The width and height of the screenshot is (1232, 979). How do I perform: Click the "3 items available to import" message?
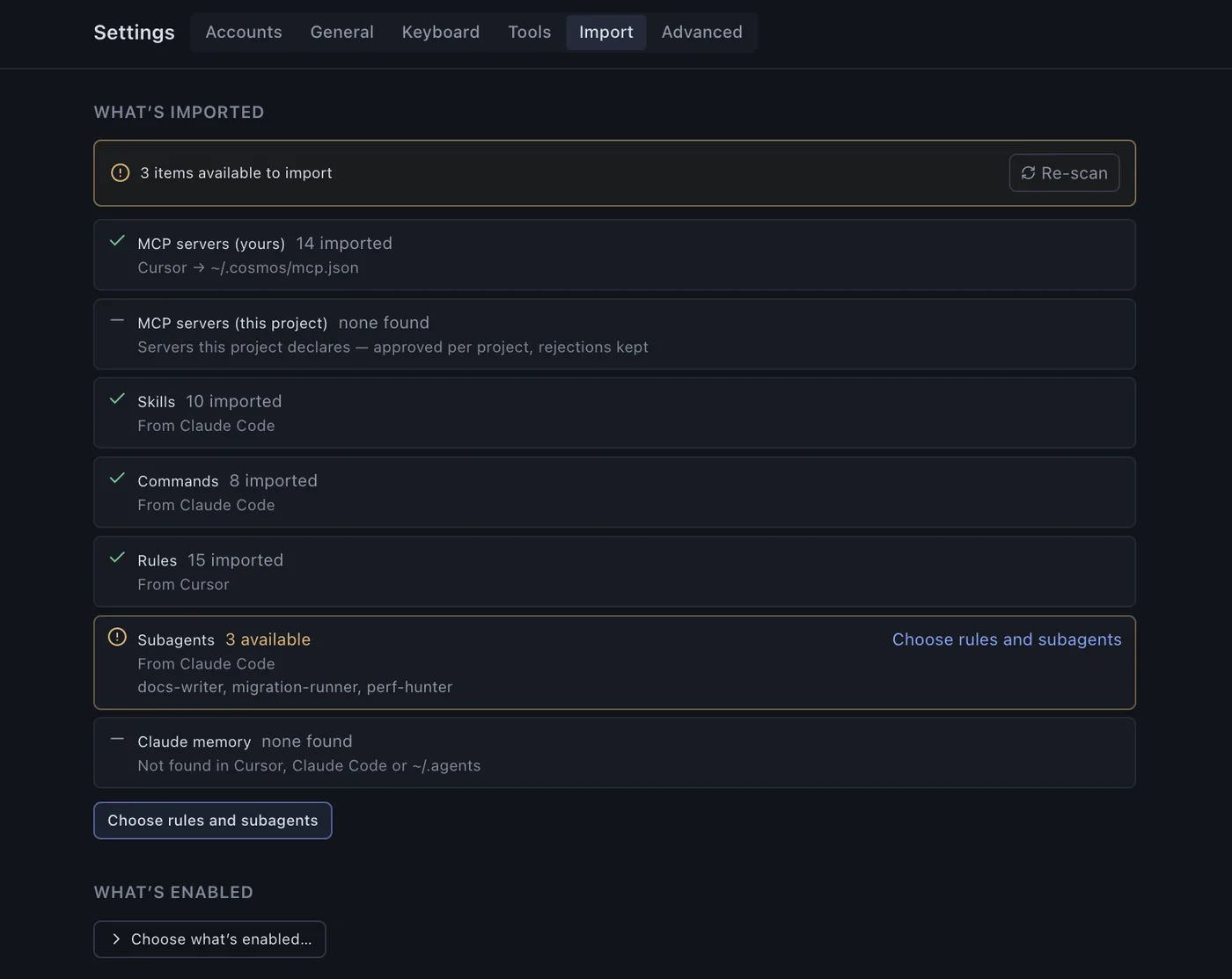pyautogui.click(x=236, y=173)
